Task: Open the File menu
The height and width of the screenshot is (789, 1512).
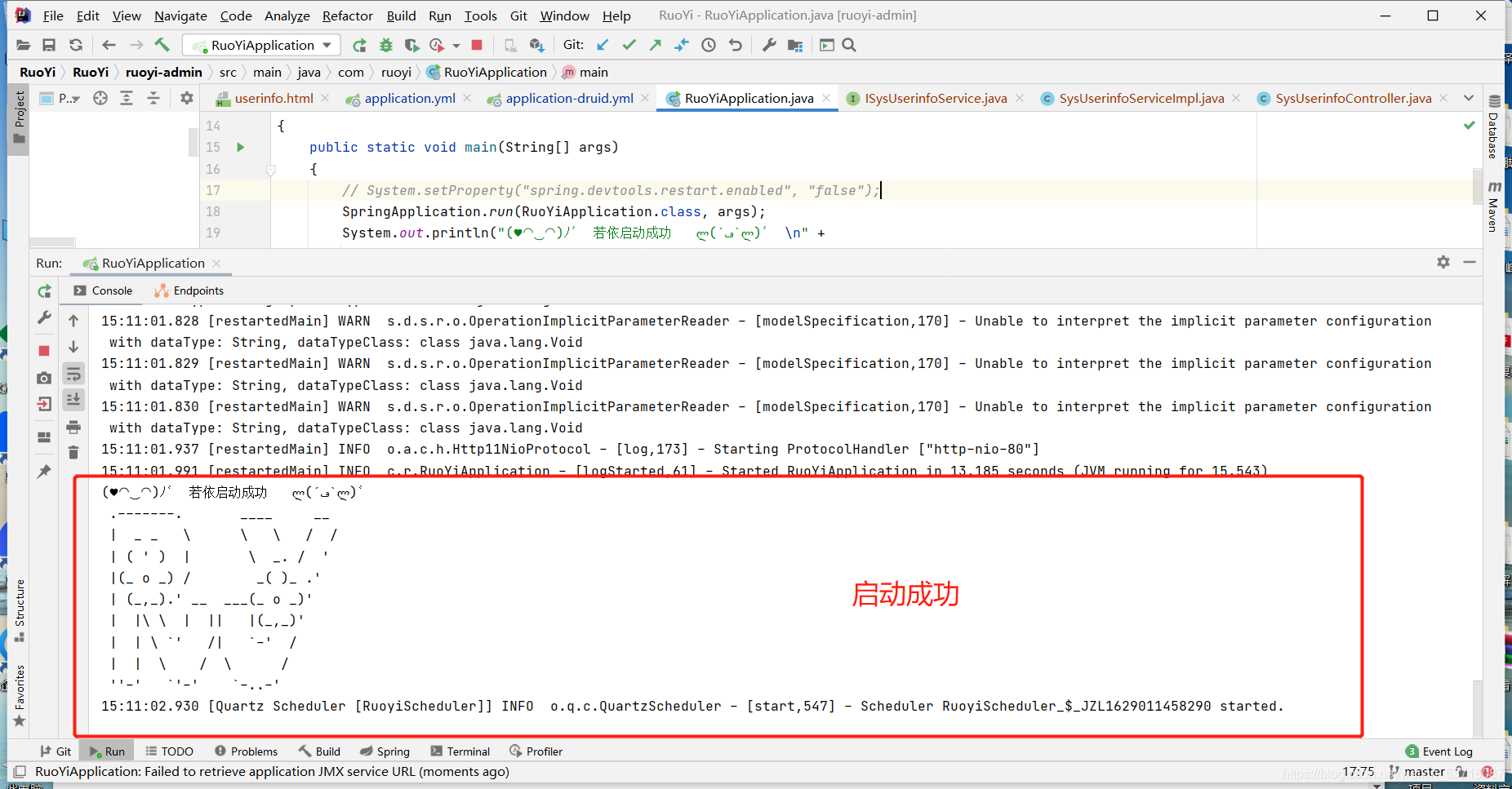Action: 53,16
